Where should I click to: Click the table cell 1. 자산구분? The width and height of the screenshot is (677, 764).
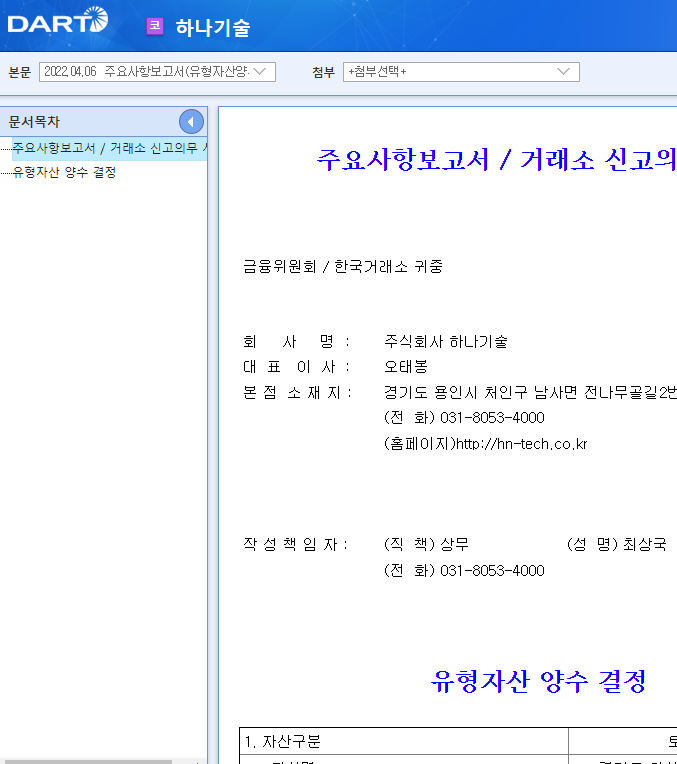(404, 741)
